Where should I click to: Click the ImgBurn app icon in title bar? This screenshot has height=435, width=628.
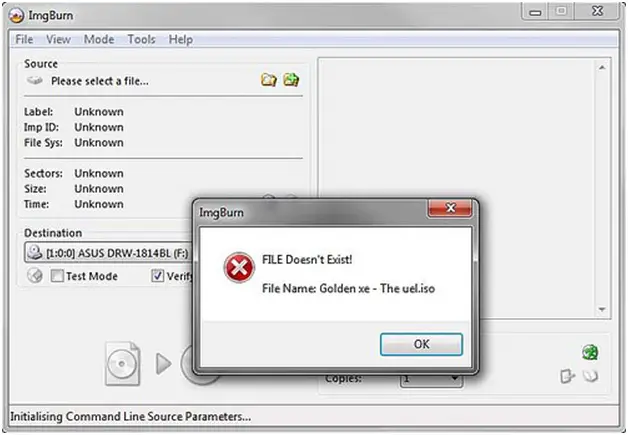pyautogui.click(x=16, y=15)
